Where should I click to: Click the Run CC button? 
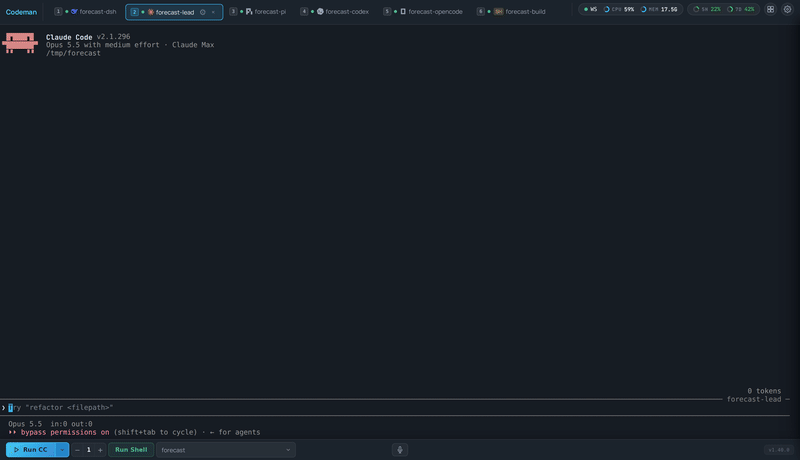[x=31, y=450]
